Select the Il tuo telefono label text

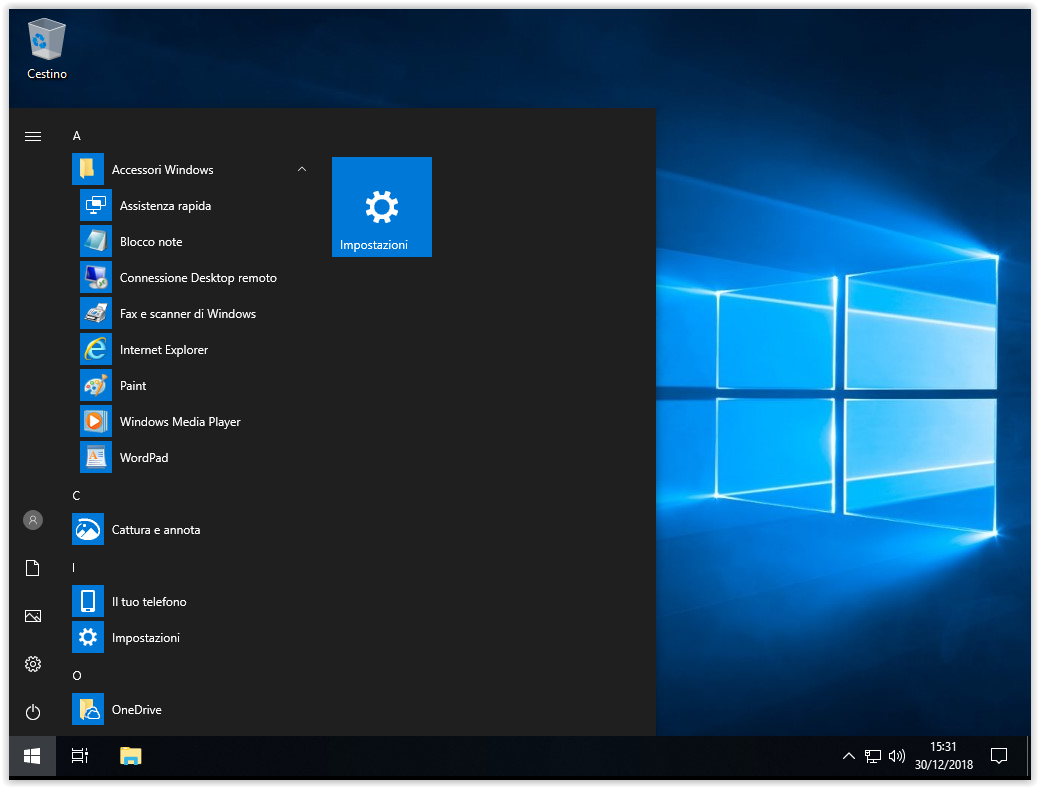point(149,602)
